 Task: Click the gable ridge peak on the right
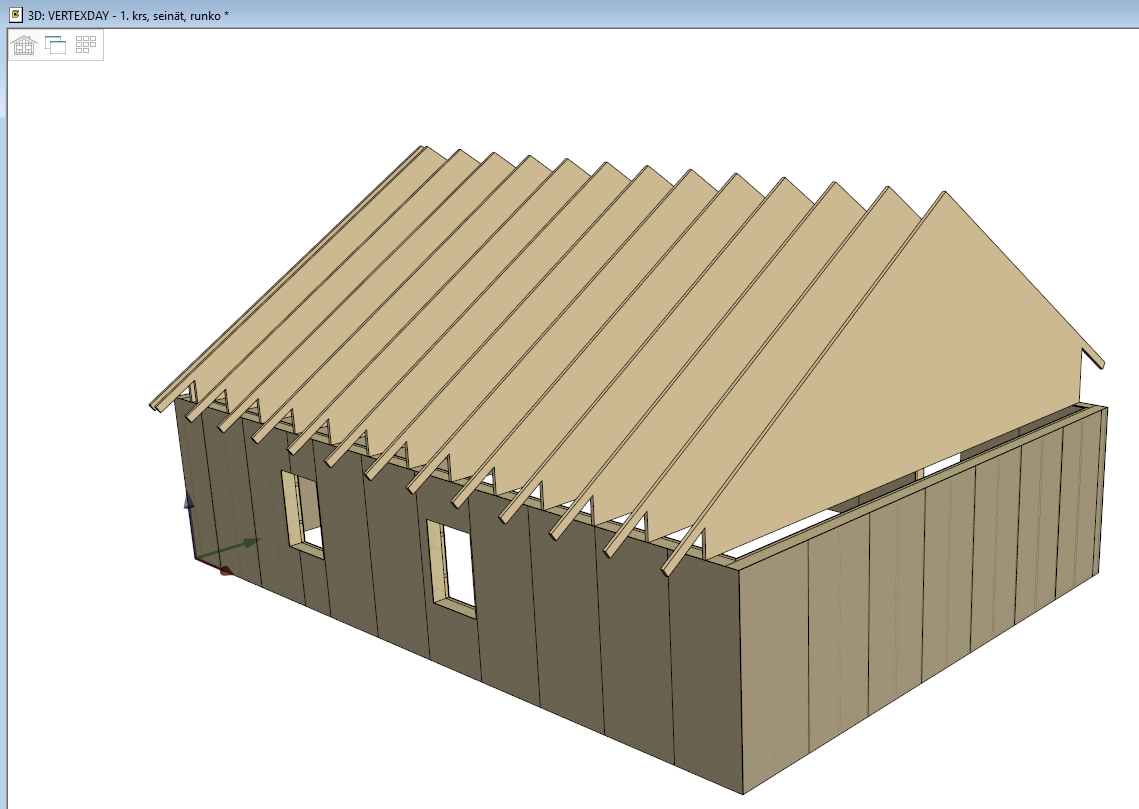(943, 194)
